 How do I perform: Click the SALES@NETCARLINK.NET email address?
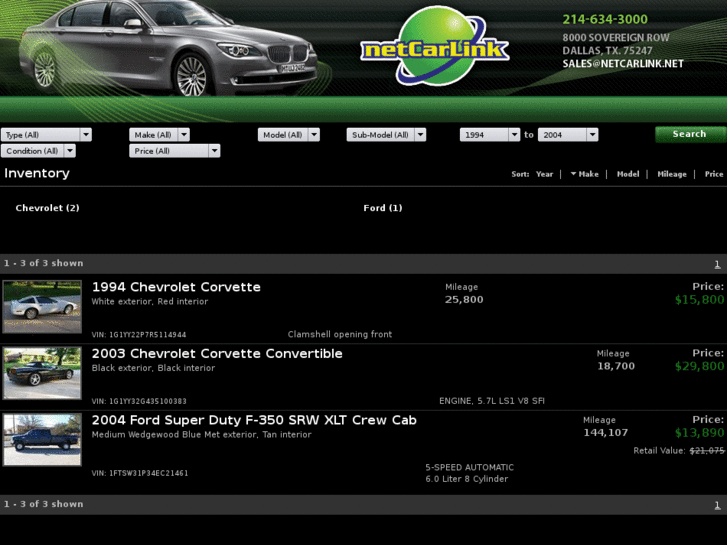[623, 64]
